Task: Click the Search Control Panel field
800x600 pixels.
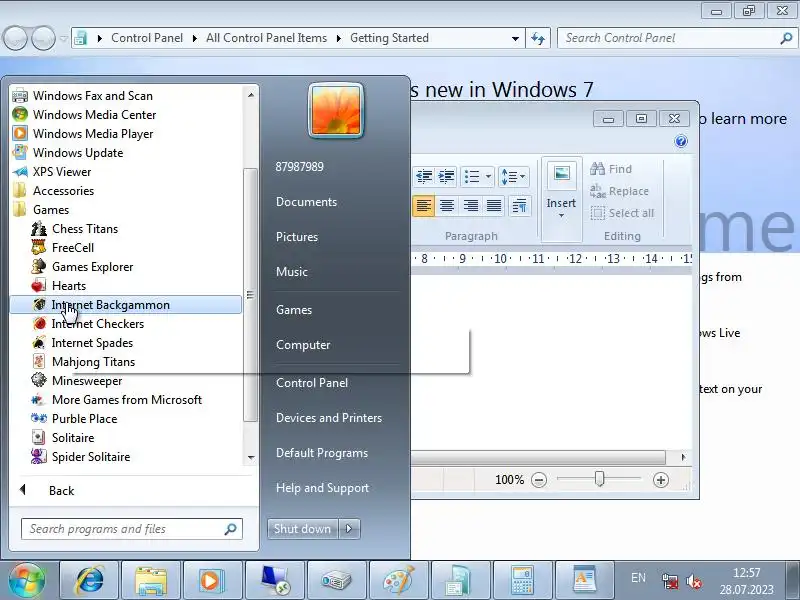Action: (677, 38)
